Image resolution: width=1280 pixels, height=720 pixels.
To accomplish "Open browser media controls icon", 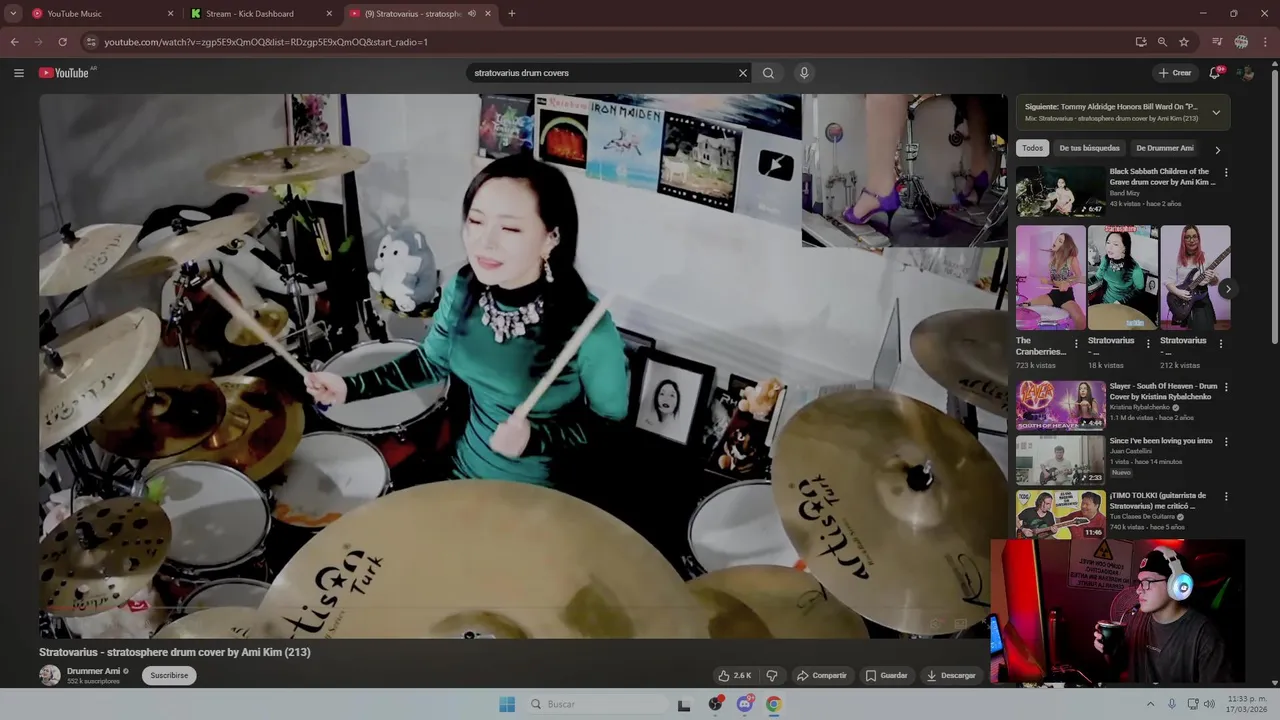I will (x=1217, y=42).
